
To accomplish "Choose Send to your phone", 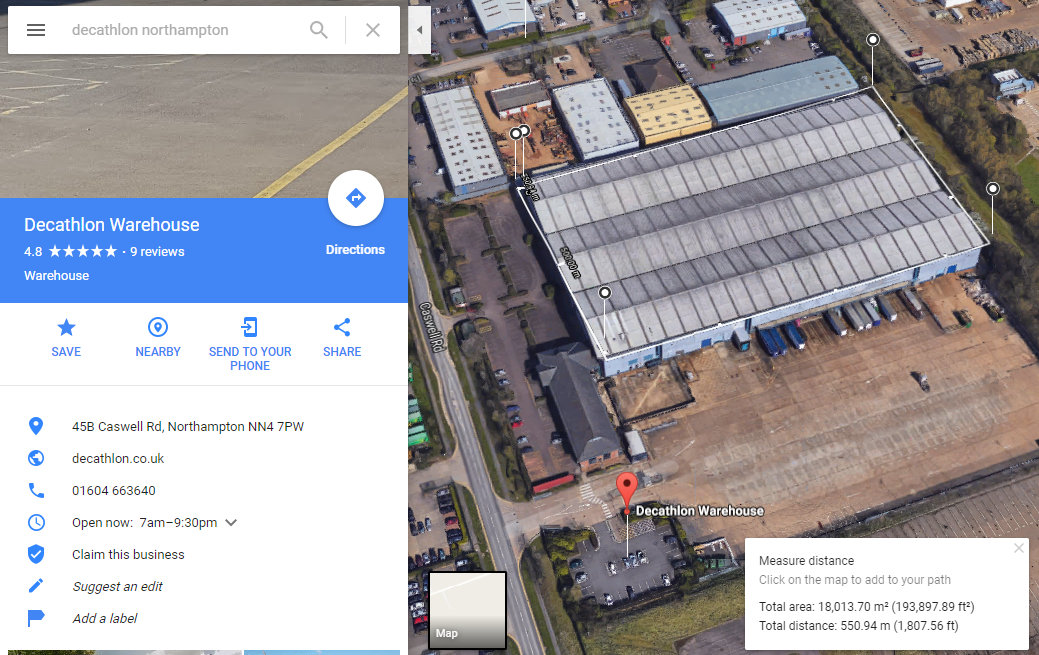I will [x=250, y=344].
